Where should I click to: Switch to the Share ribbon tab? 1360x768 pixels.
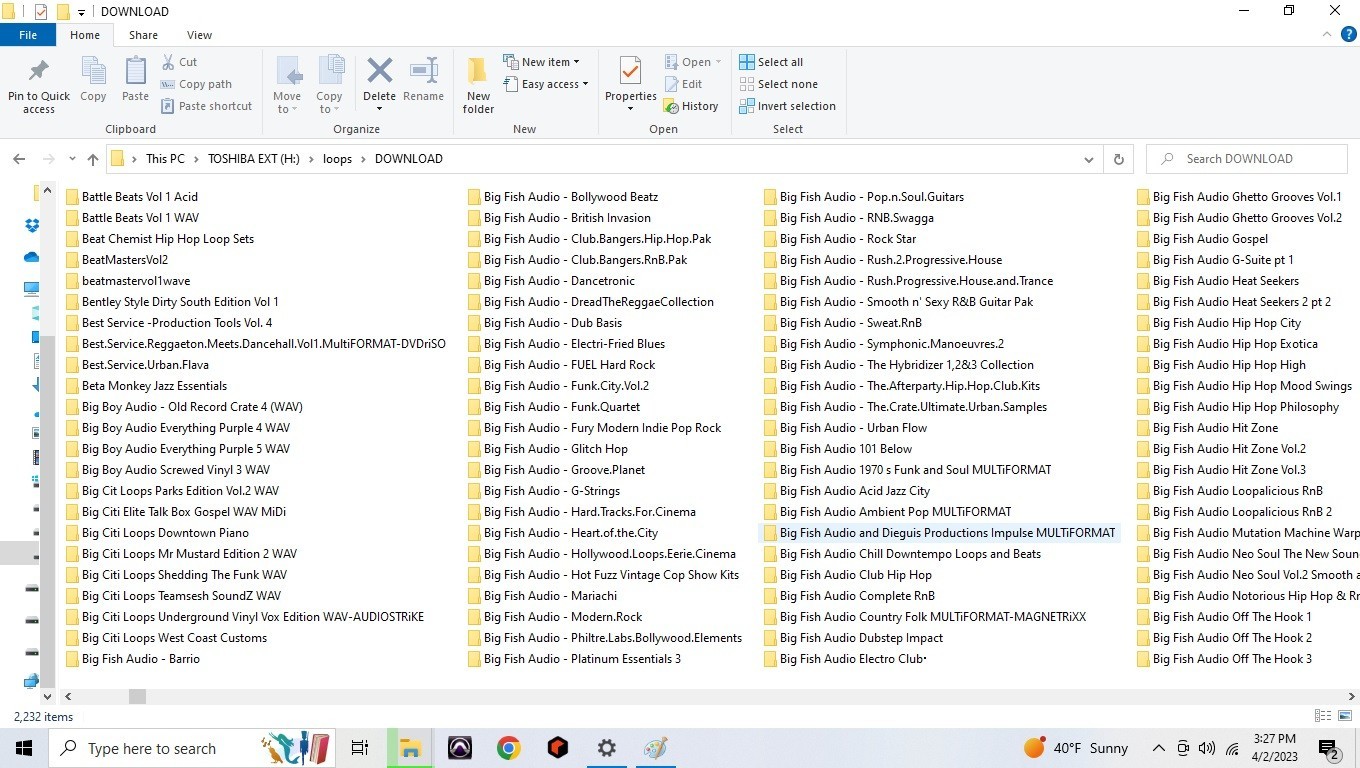[x=143, y=35]
